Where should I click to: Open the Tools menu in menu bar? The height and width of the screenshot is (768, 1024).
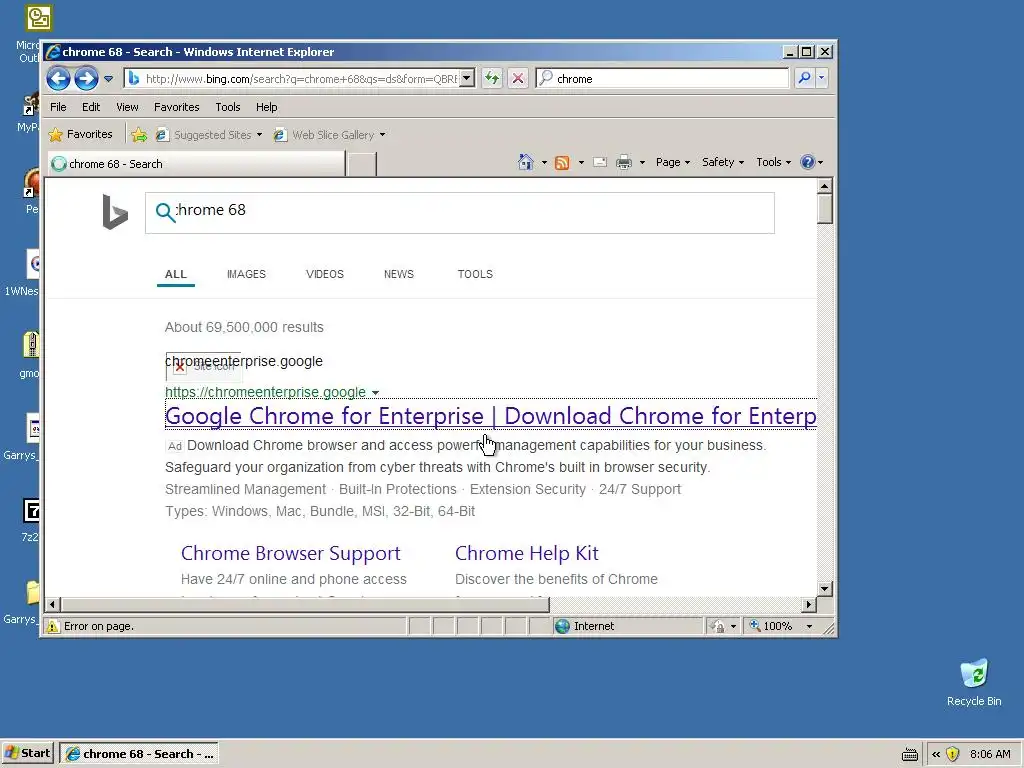click(228, 107)
